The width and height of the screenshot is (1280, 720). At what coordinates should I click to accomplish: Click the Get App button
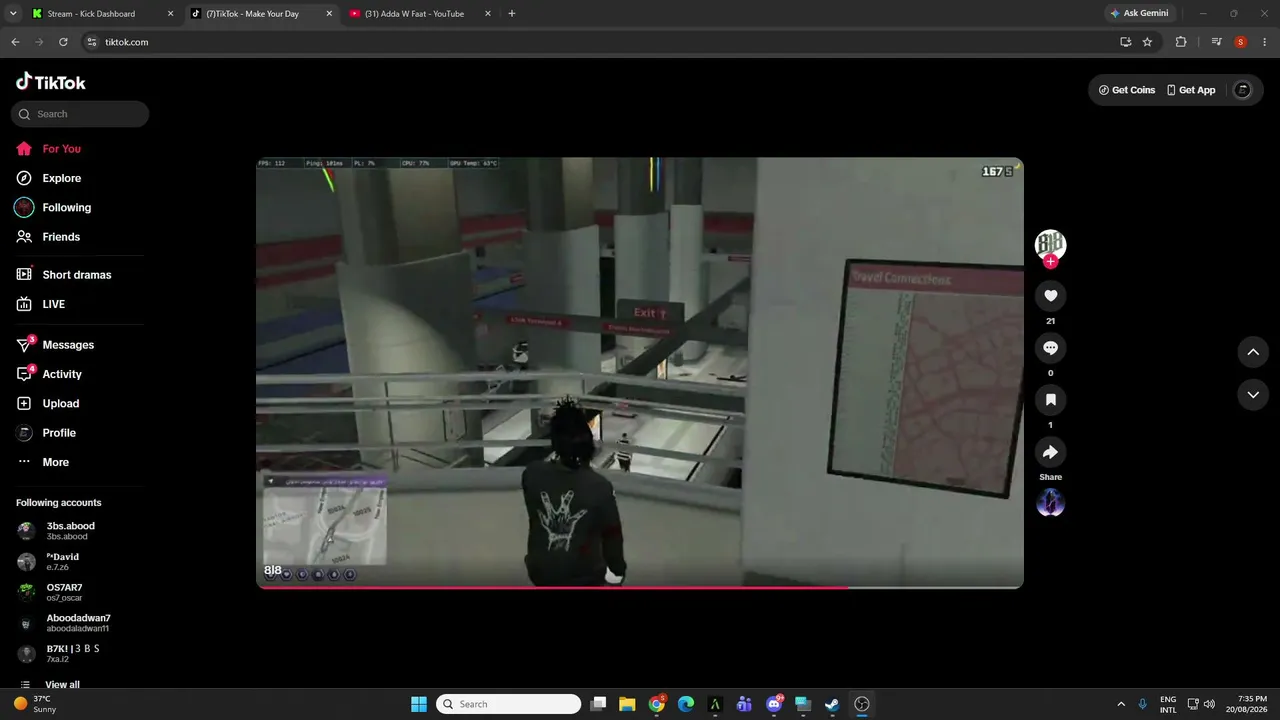[1191, 90]
